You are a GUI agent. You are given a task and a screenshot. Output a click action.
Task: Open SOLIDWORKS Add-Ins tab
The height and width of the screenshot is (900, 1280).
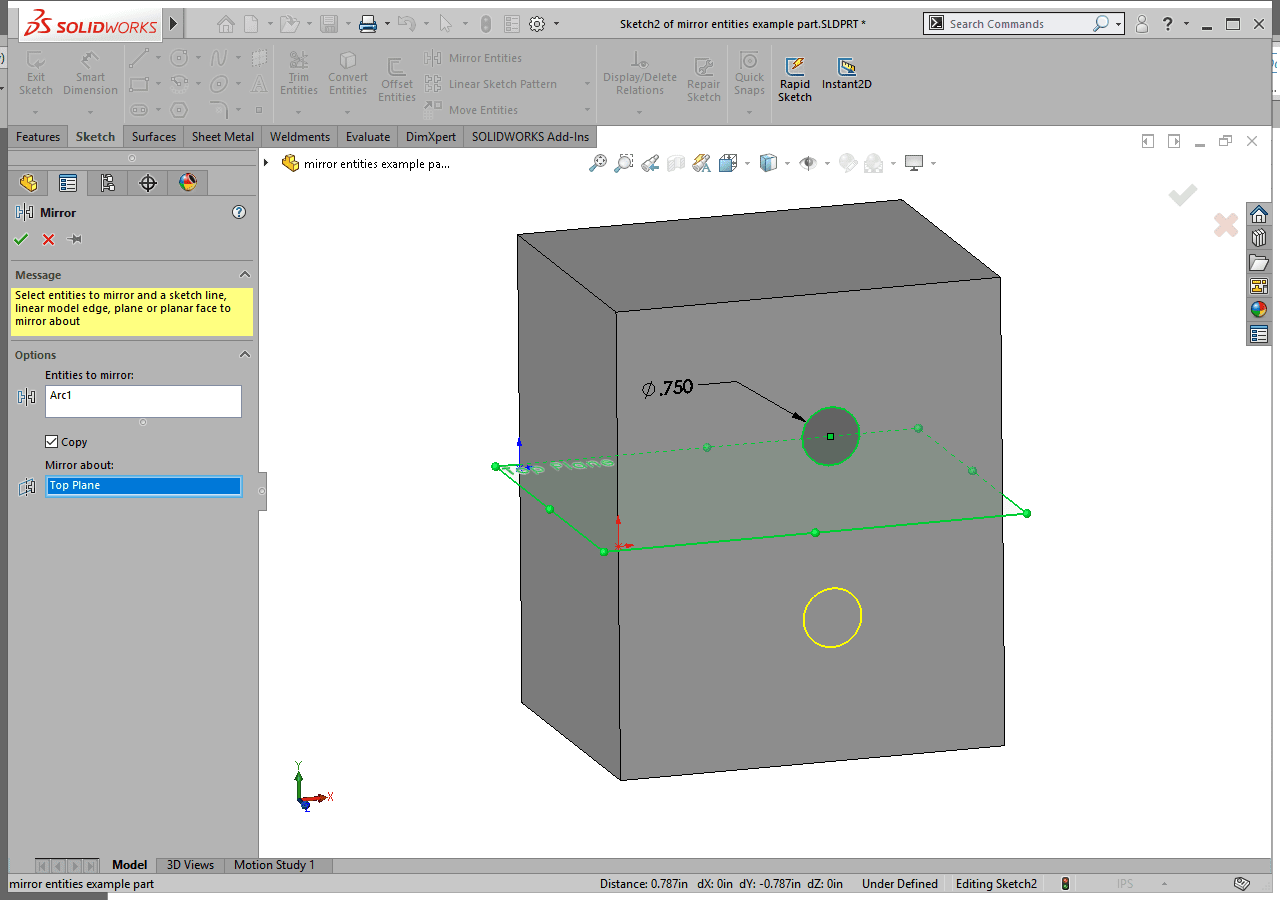[x=530, y=137]
